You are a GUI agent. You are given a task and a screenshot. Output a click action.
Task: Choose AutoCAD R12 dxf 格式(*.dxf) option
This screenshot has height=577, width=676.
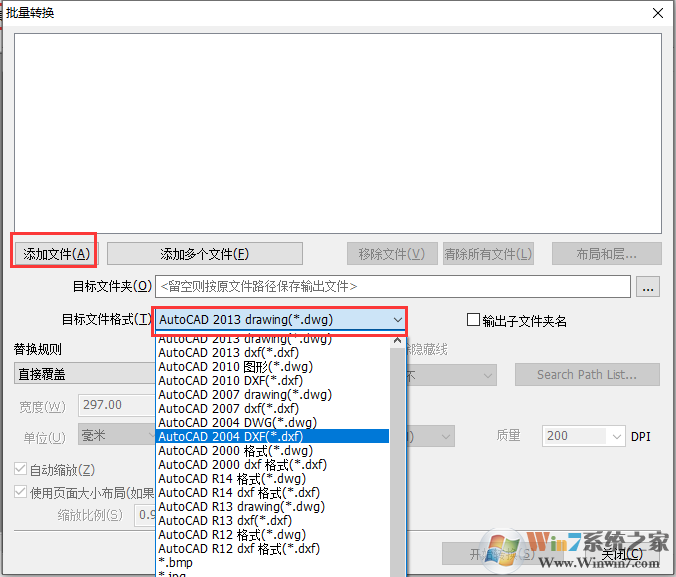pos(272,549)
